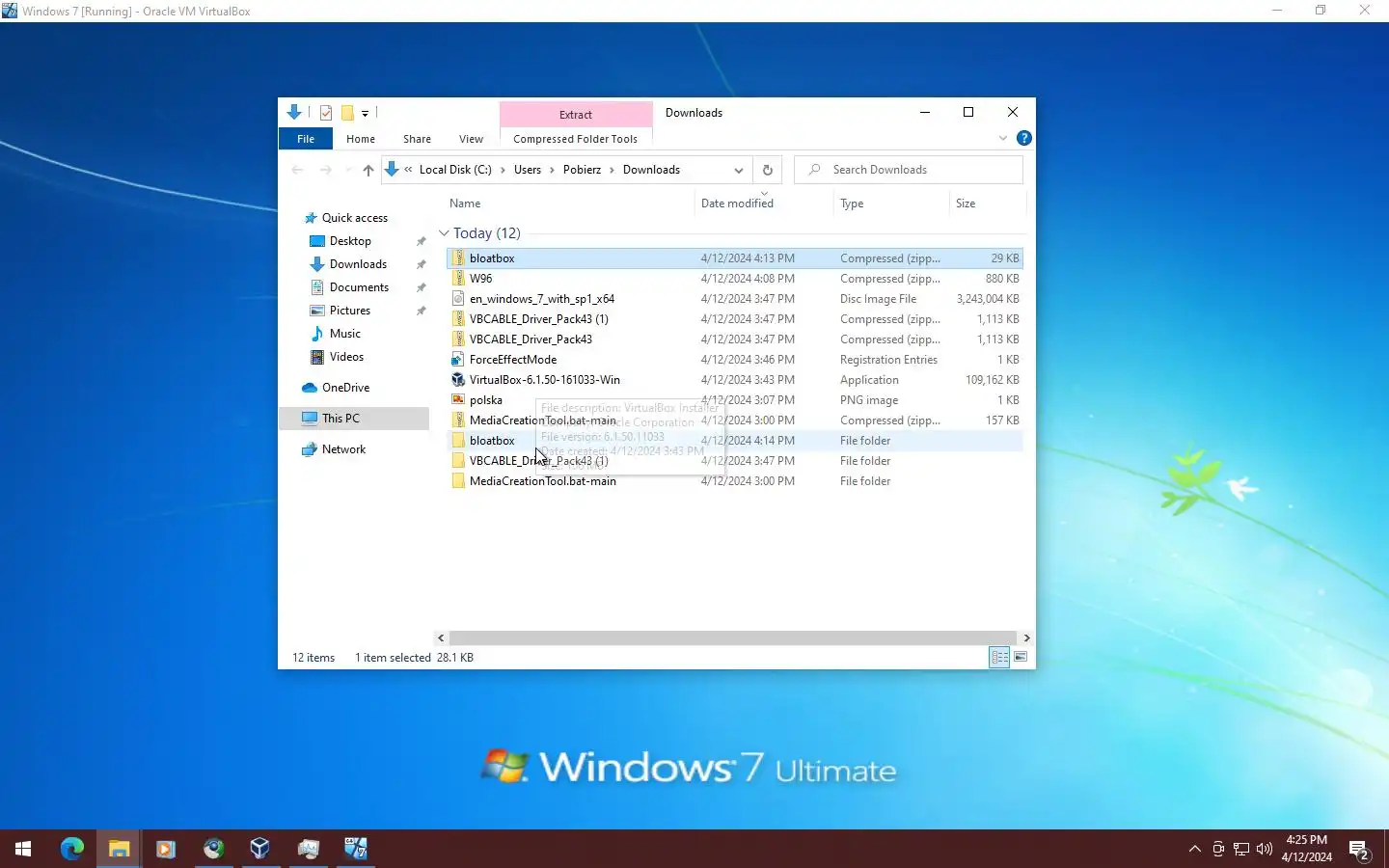Image resolution: width=1389 pixels, height=868 pixels.
Task: Open Downloads in the navigation pane
Action: 358,264
